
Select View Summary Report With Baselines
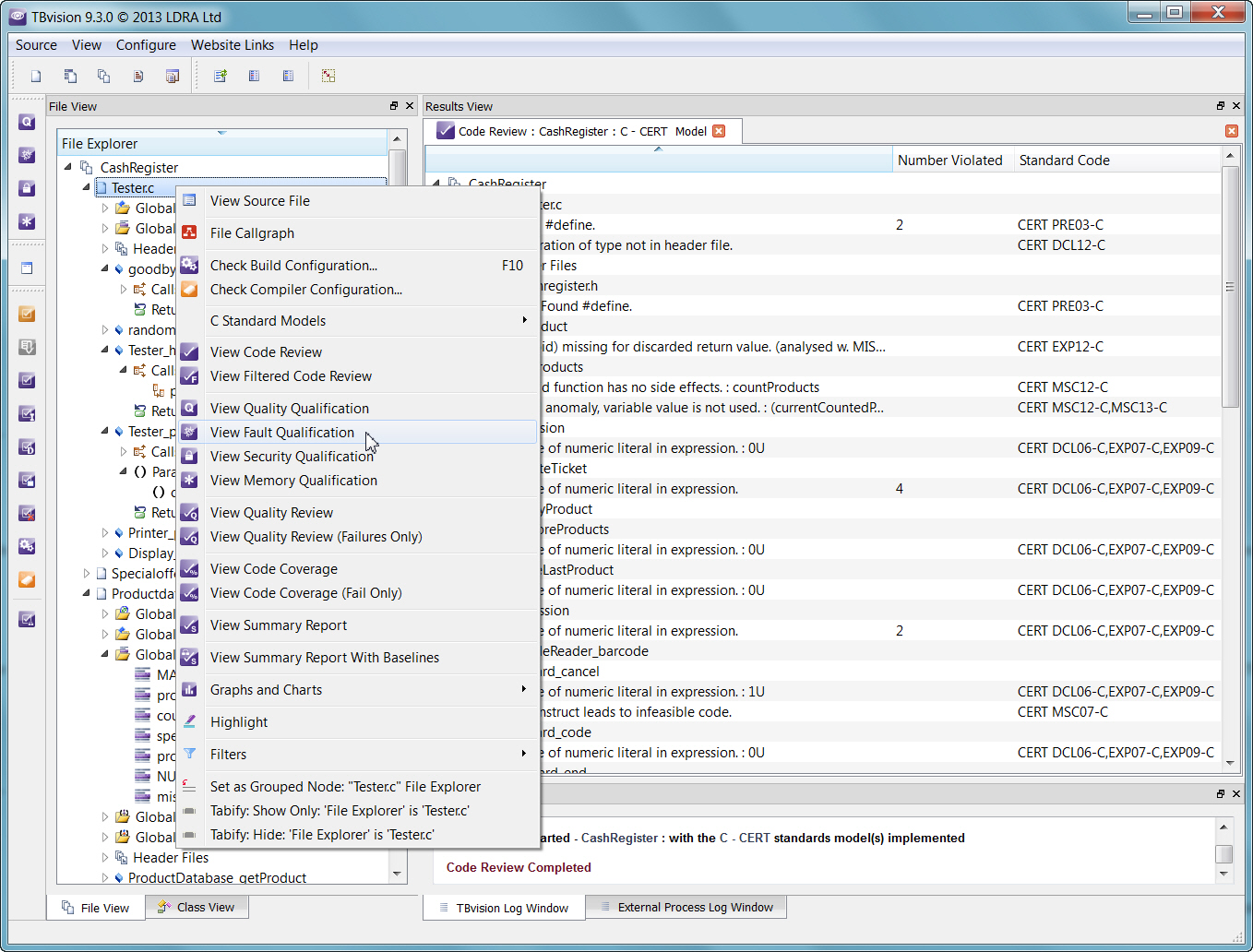[325, 658]
